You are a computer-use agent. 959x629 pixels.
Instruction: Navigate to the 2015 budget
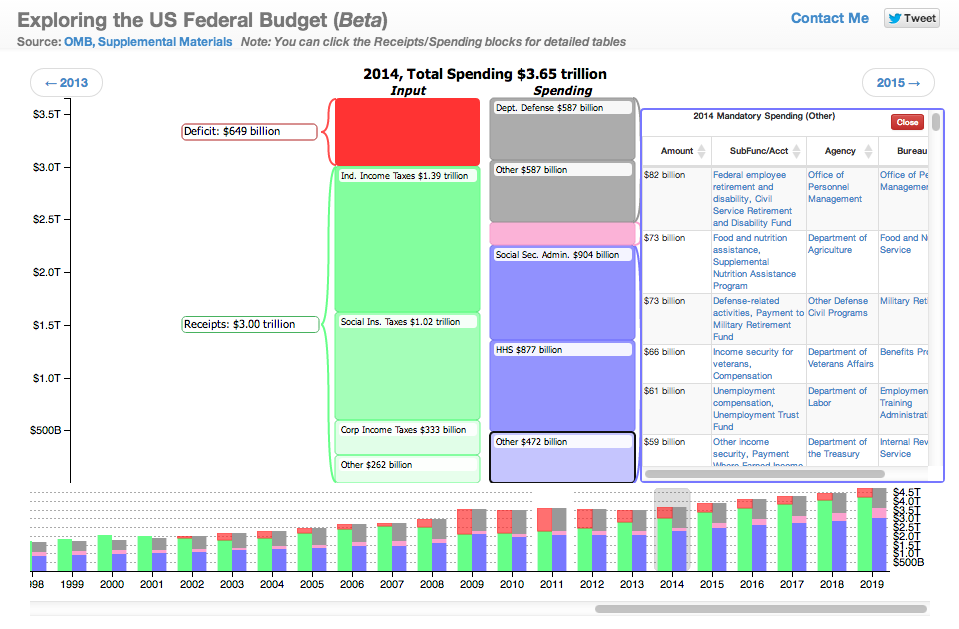coord(897,83)
